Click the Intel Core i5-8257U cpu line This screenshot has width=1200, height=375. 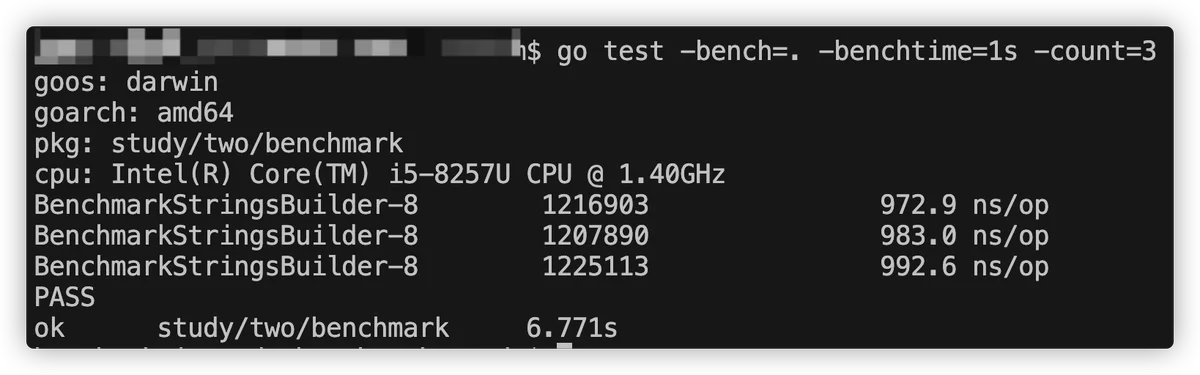(x=379, y=175)
